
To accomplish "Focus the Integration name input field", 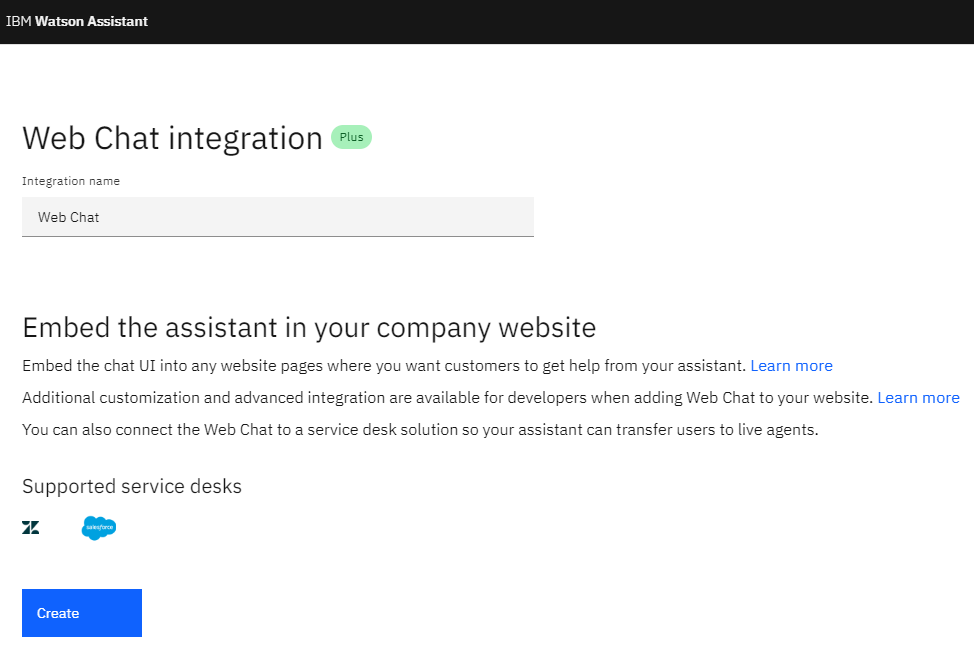I will click(277, 217).
